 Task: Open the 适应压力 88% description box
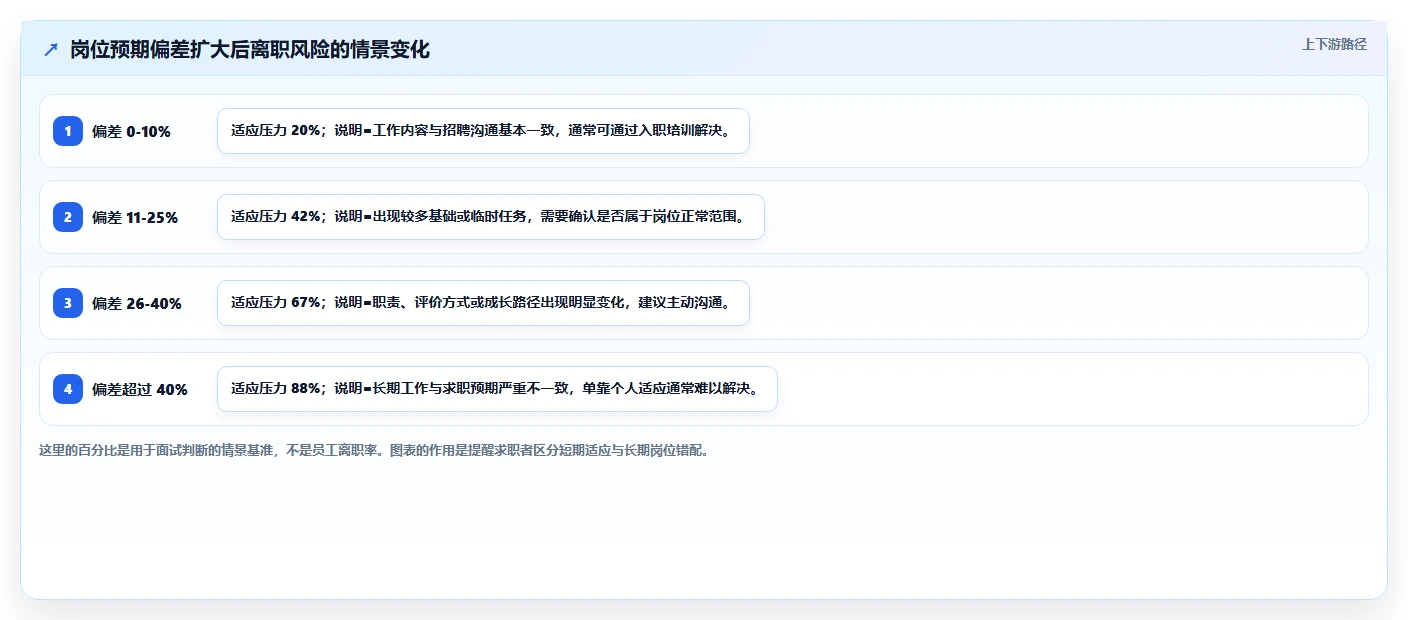[x=497, y=389]
